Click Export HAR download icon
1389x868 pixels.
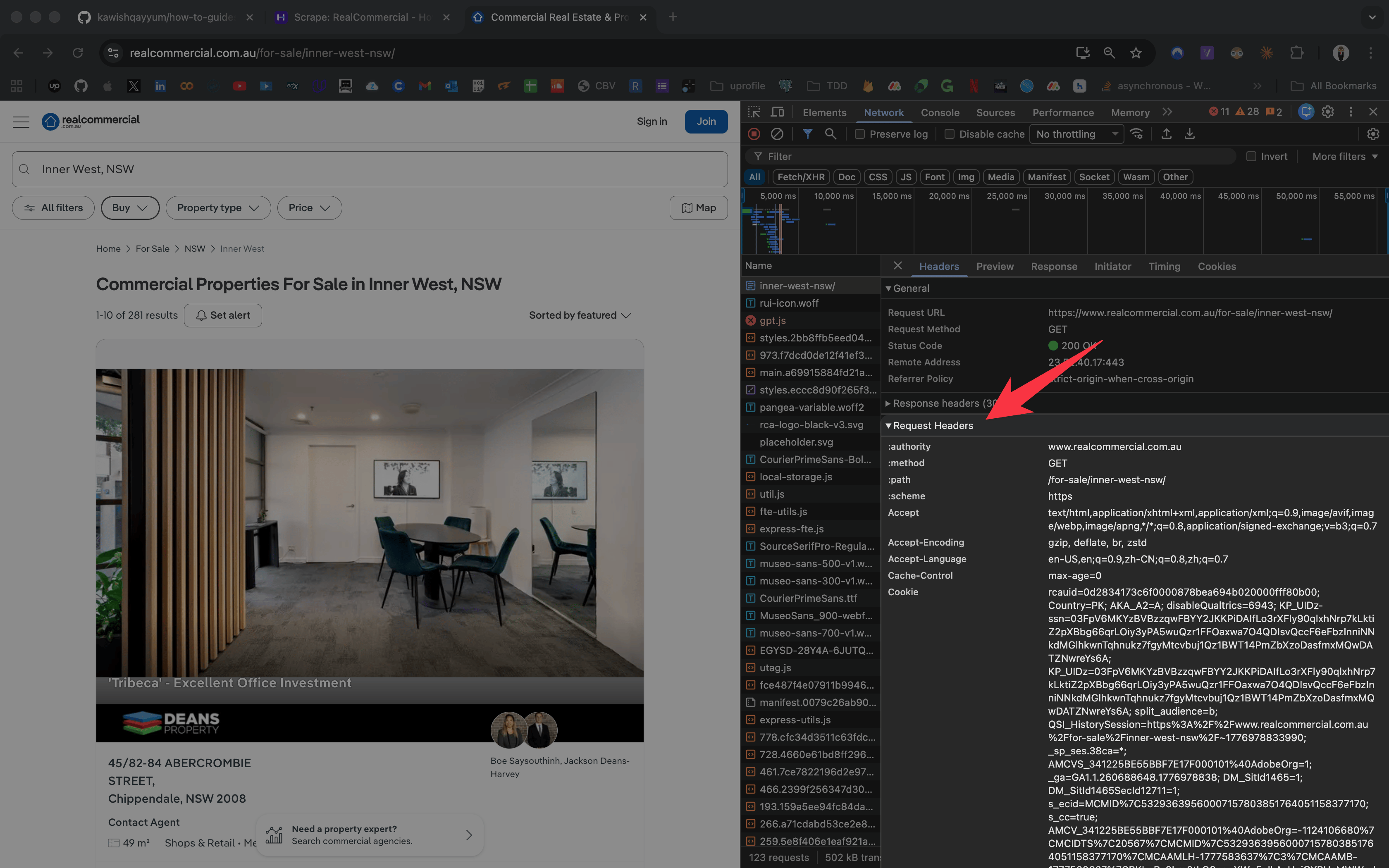[x=1189, y=134]
